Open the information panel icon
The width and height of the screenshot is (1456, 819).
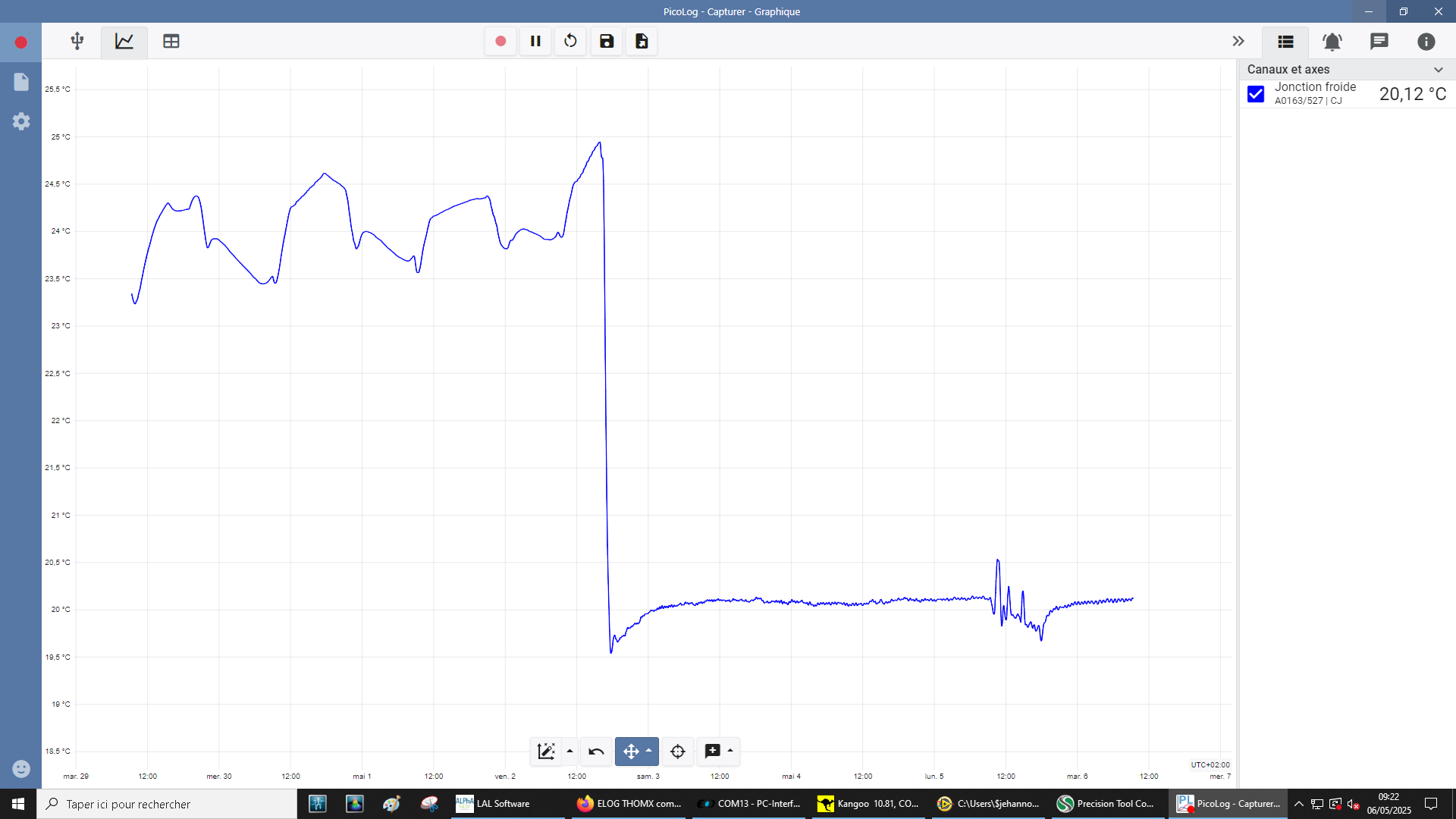pos(1426,42)
